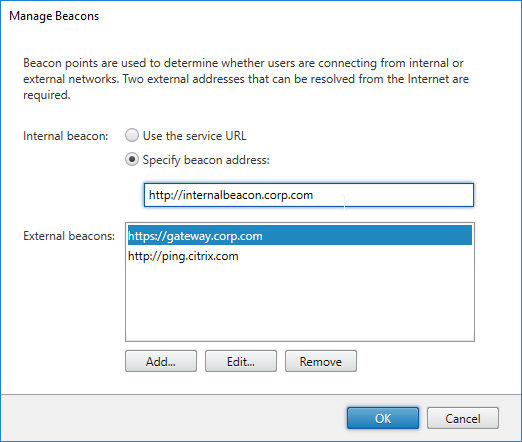Click the empty area of external beacons list
522x442 pixels.
[300, 302]
